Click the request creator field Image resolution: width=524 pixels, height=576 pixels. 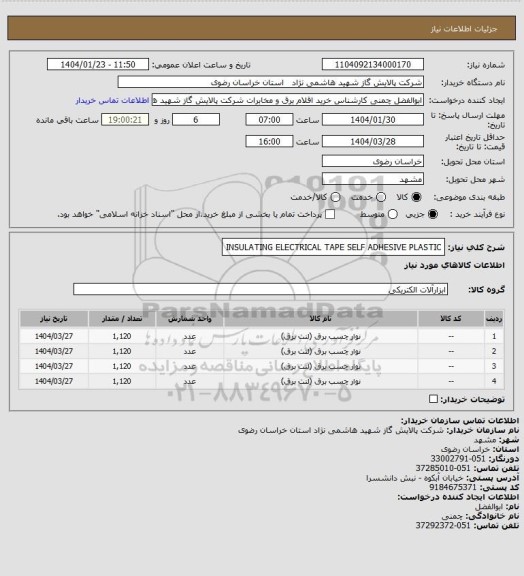(288, 100)
